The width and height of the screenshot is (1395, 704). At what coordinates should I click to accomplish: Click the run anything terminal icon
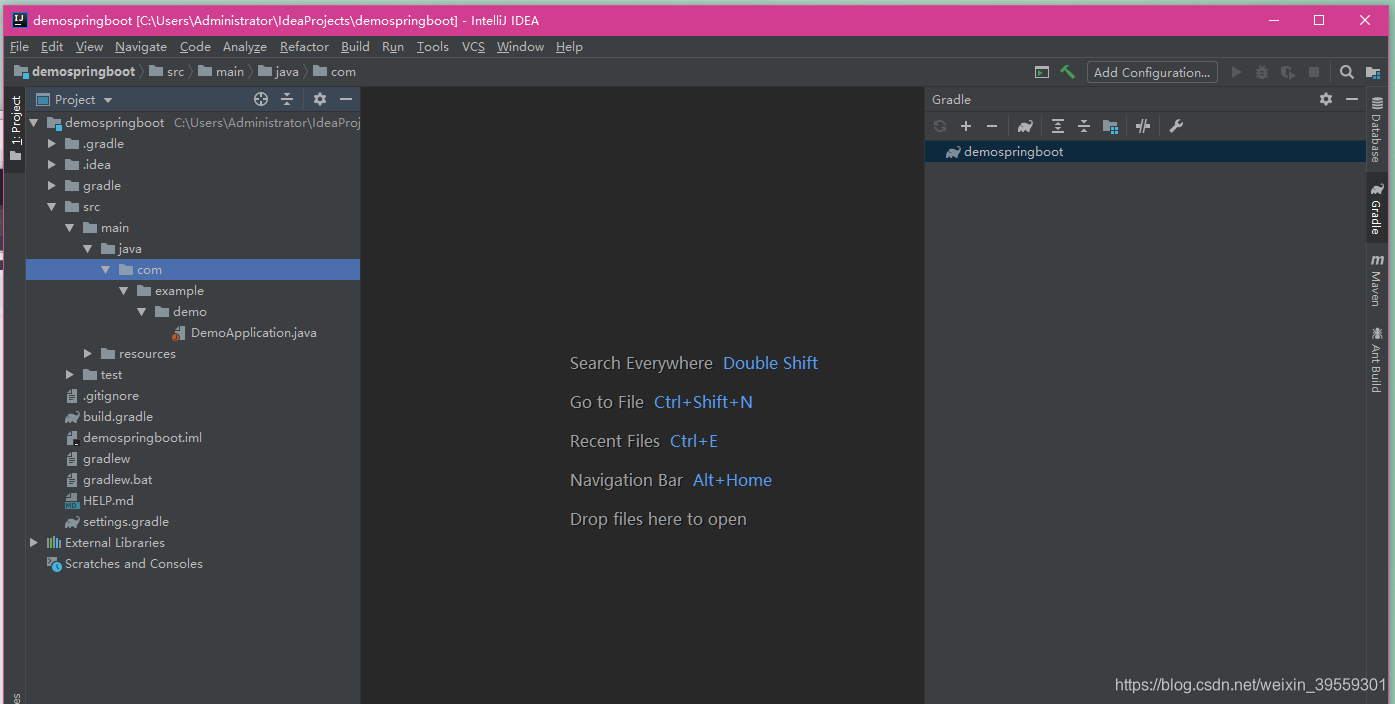pyautogui.click(x=1042, y=72)
